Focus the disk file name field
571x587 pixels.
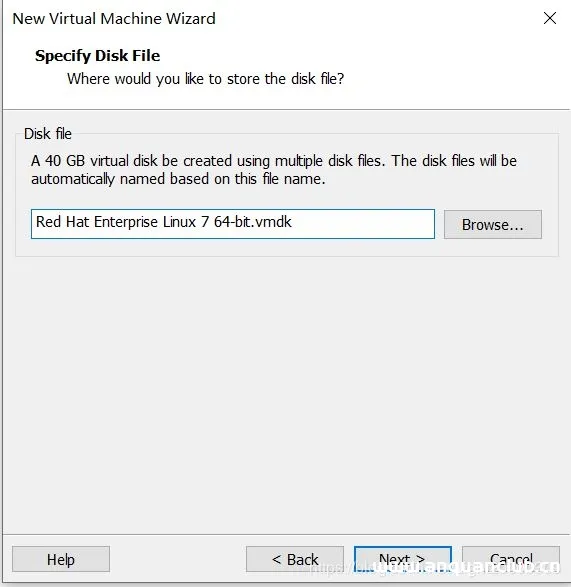point(233,224)
